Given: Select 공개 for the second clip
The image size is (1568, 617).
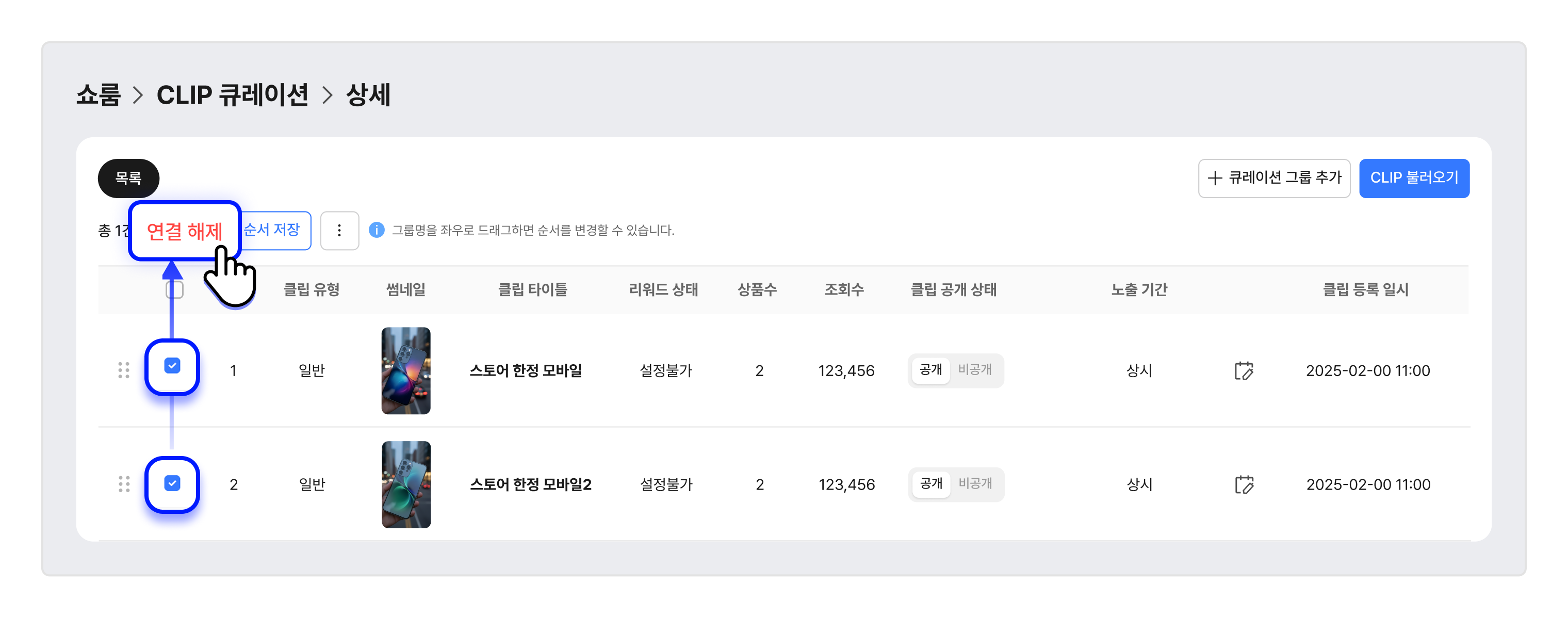Looking at the screenshot, I should pos(930,483).
